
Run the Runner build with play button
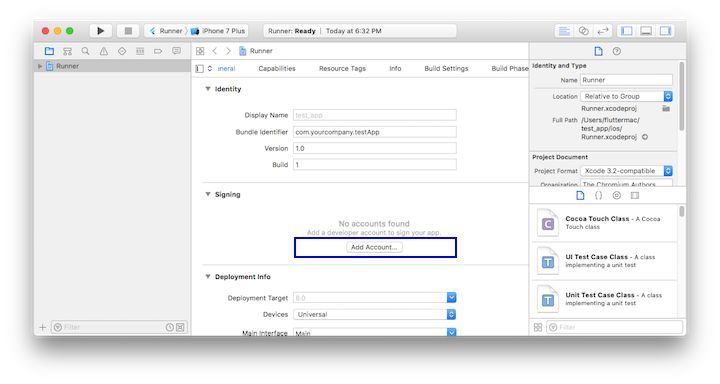[101, 31]
